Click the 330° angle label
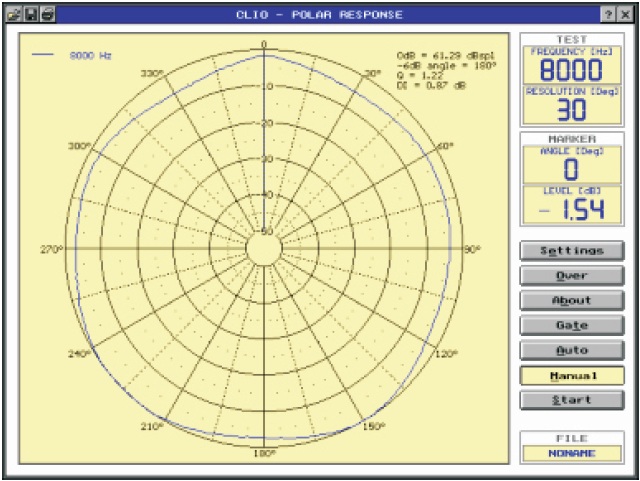This screenshot has width=640, height=481. pos(152,73)
